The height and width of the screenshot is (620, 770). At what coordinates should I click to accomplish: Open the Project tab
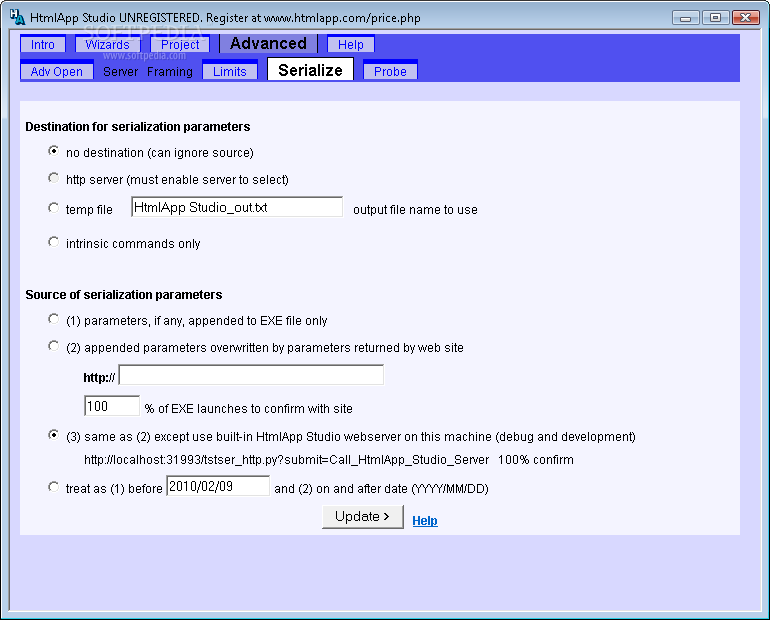(x=180, y=44)
